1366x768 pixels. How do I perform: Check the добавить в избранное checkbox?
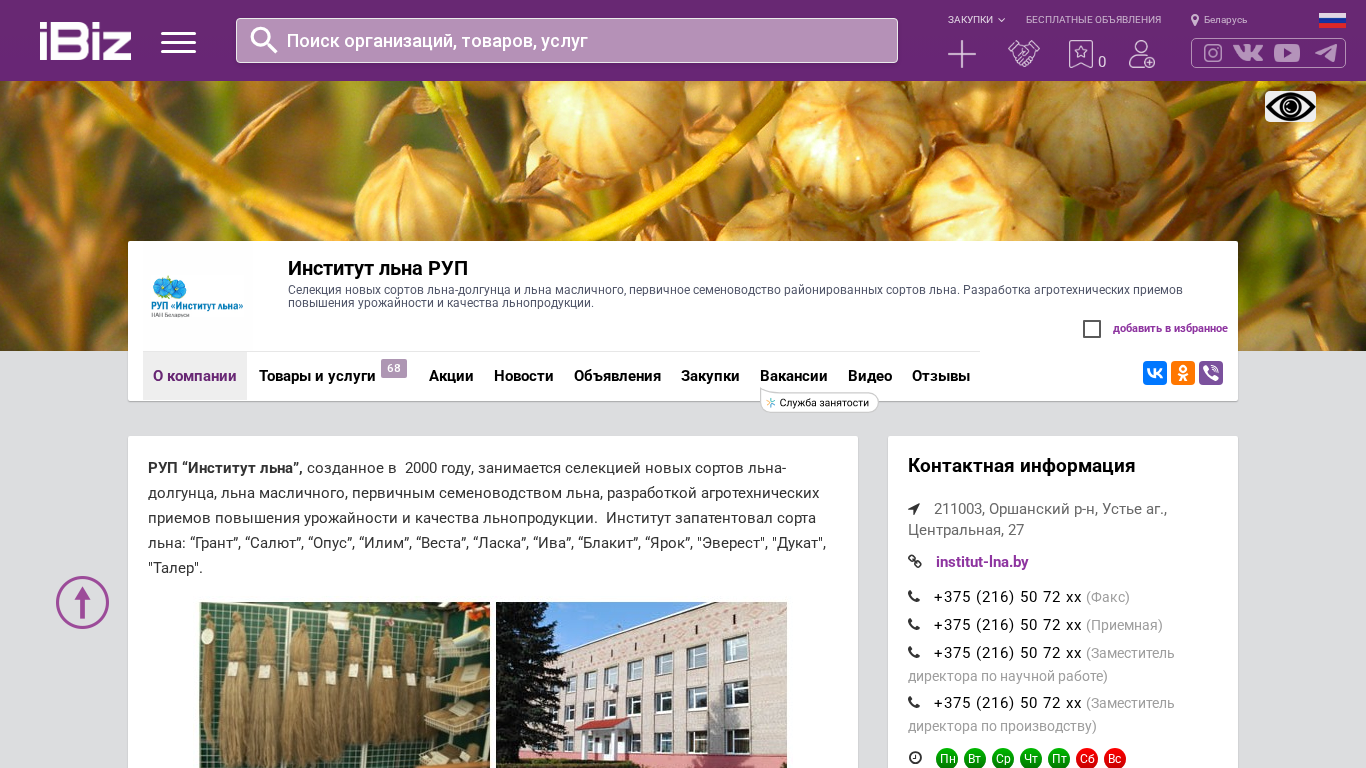[1092, 329]
